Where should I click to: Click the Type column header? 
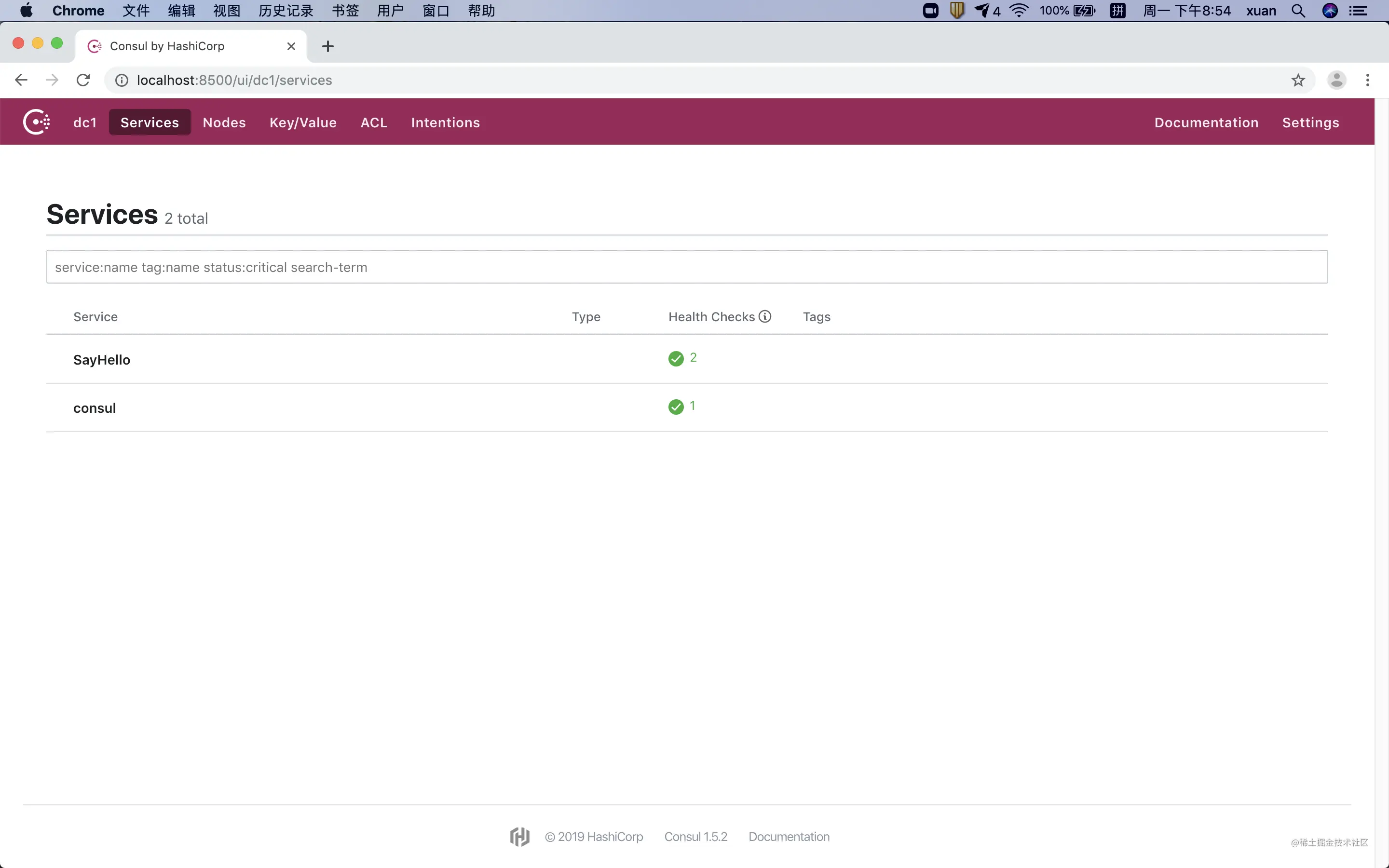(x=586, y=316)
